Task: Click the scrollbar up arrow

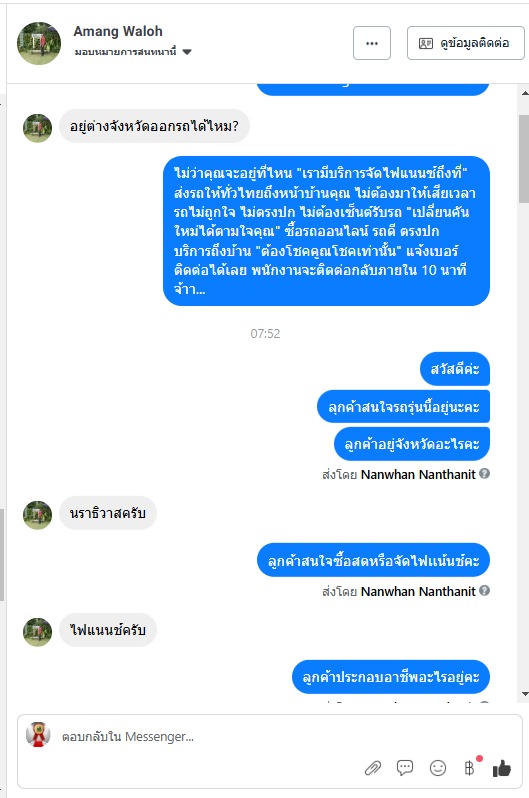Action: [x=524, y=93]
